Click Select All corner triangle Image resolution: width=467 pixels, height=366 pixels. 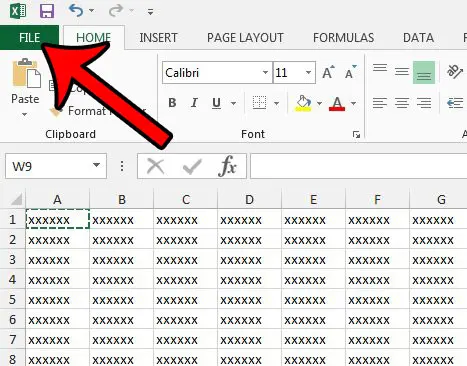point(16,199)
